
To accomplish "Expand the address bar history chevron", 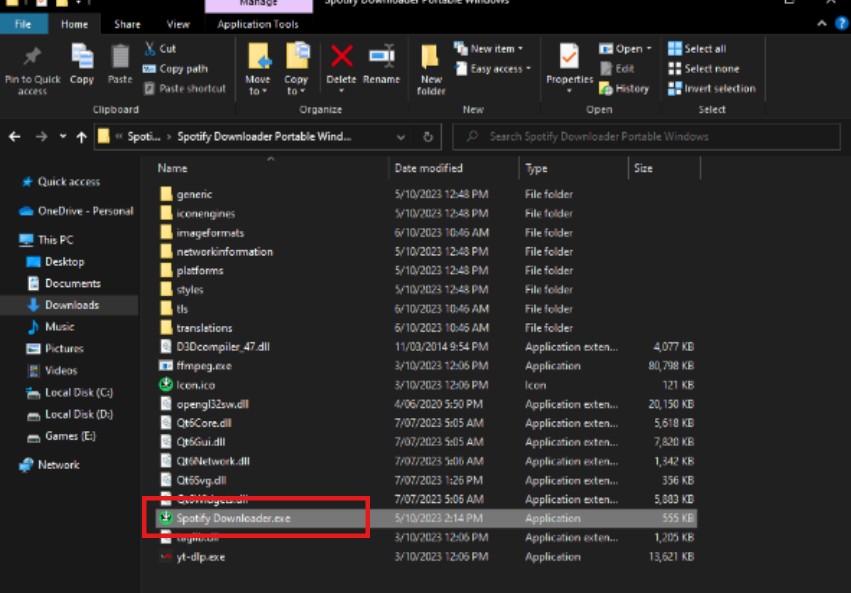I will tap(401, 137).
